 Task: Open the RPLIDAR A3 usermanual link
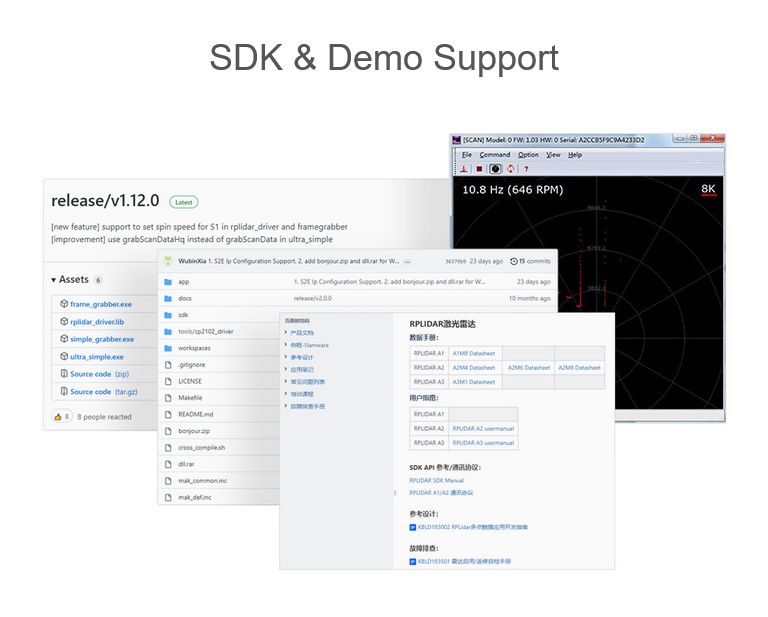(x=483, y=443)
